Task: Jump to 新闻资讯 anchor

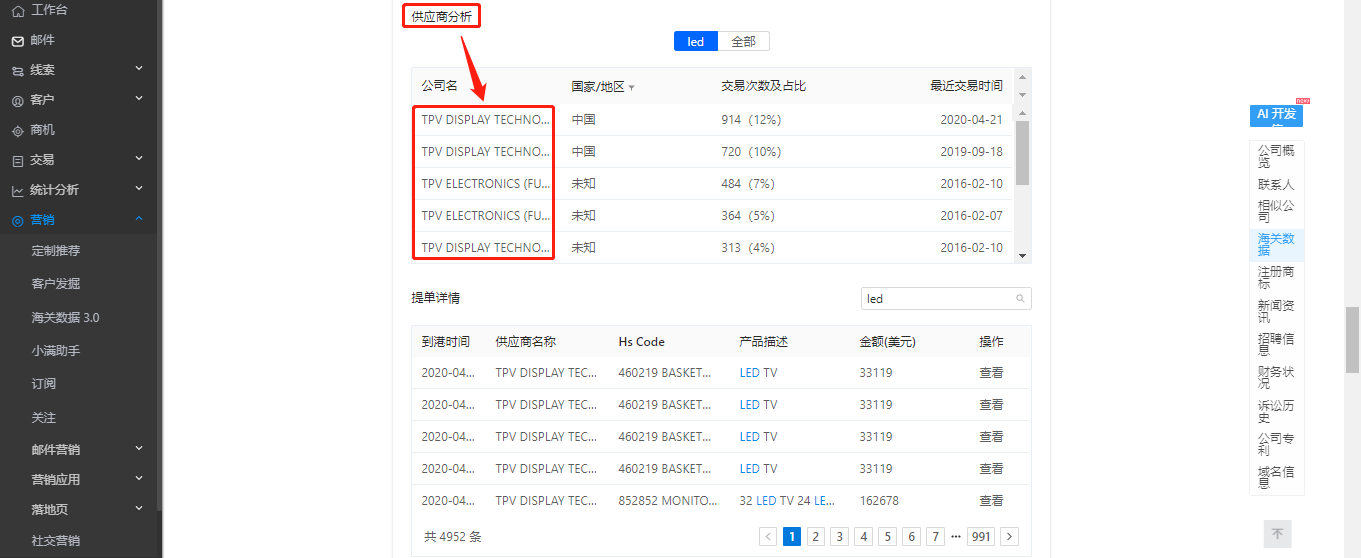Action: 1276,312
